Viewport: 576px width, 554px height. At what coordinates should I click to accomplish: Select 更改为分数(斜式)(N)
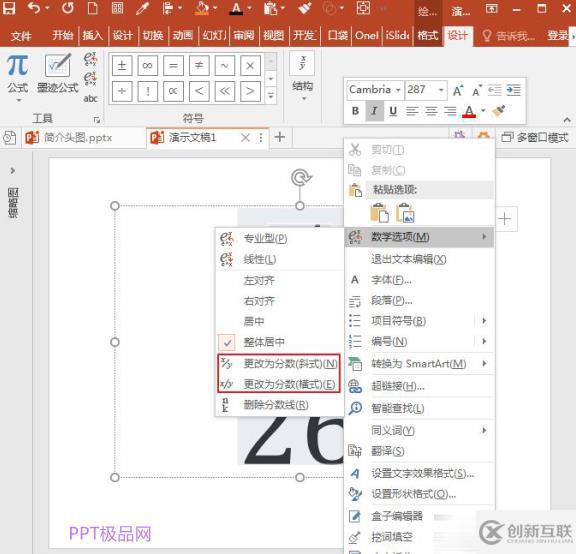[x=279, y=364]
